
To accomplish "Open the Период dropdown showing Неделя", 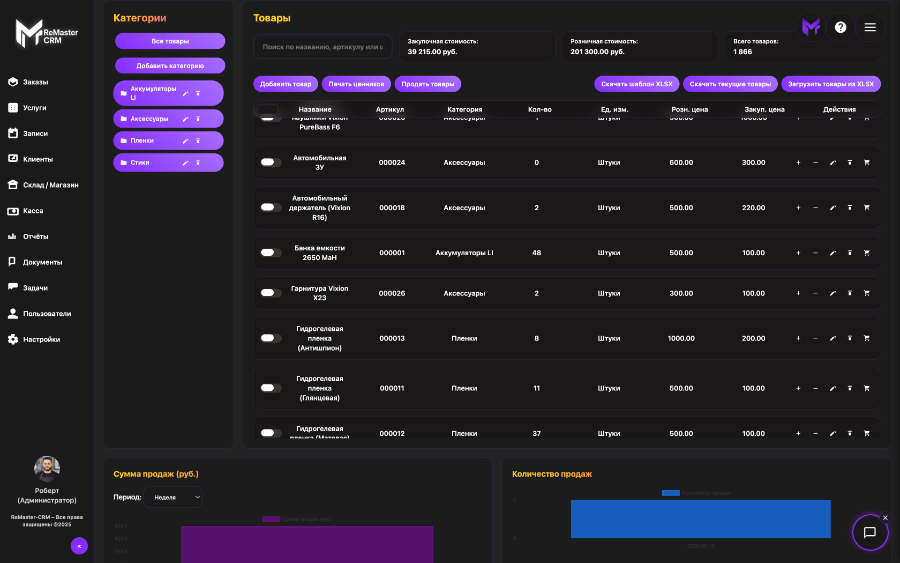I will [173, 496].
